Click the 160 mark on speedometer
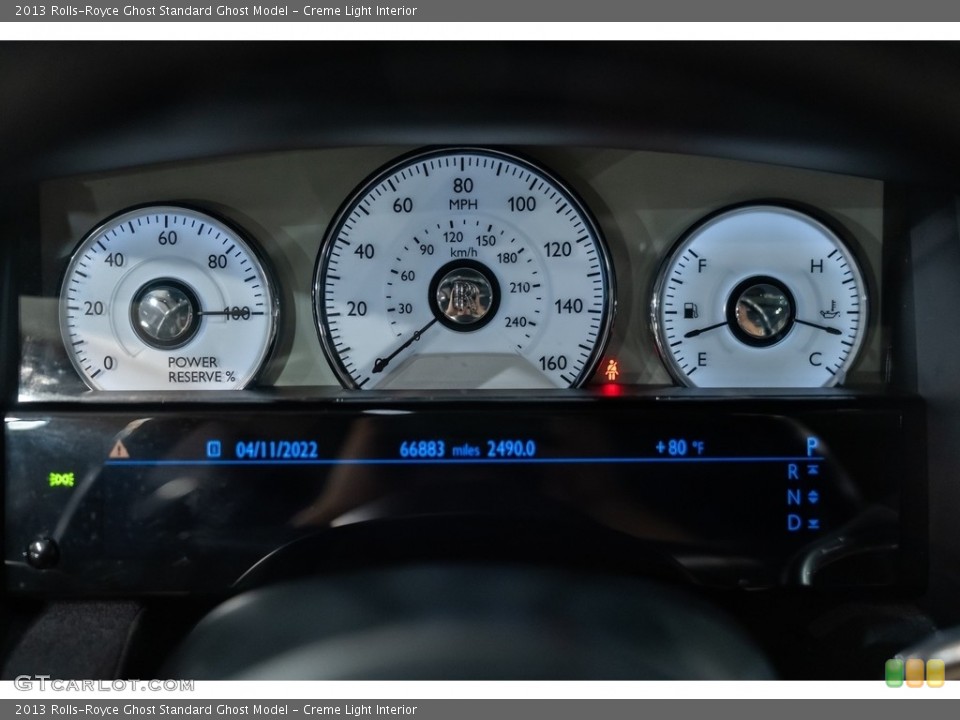This screenshot has width=960, height=720. pyautogui.click(x=553, y=363)
